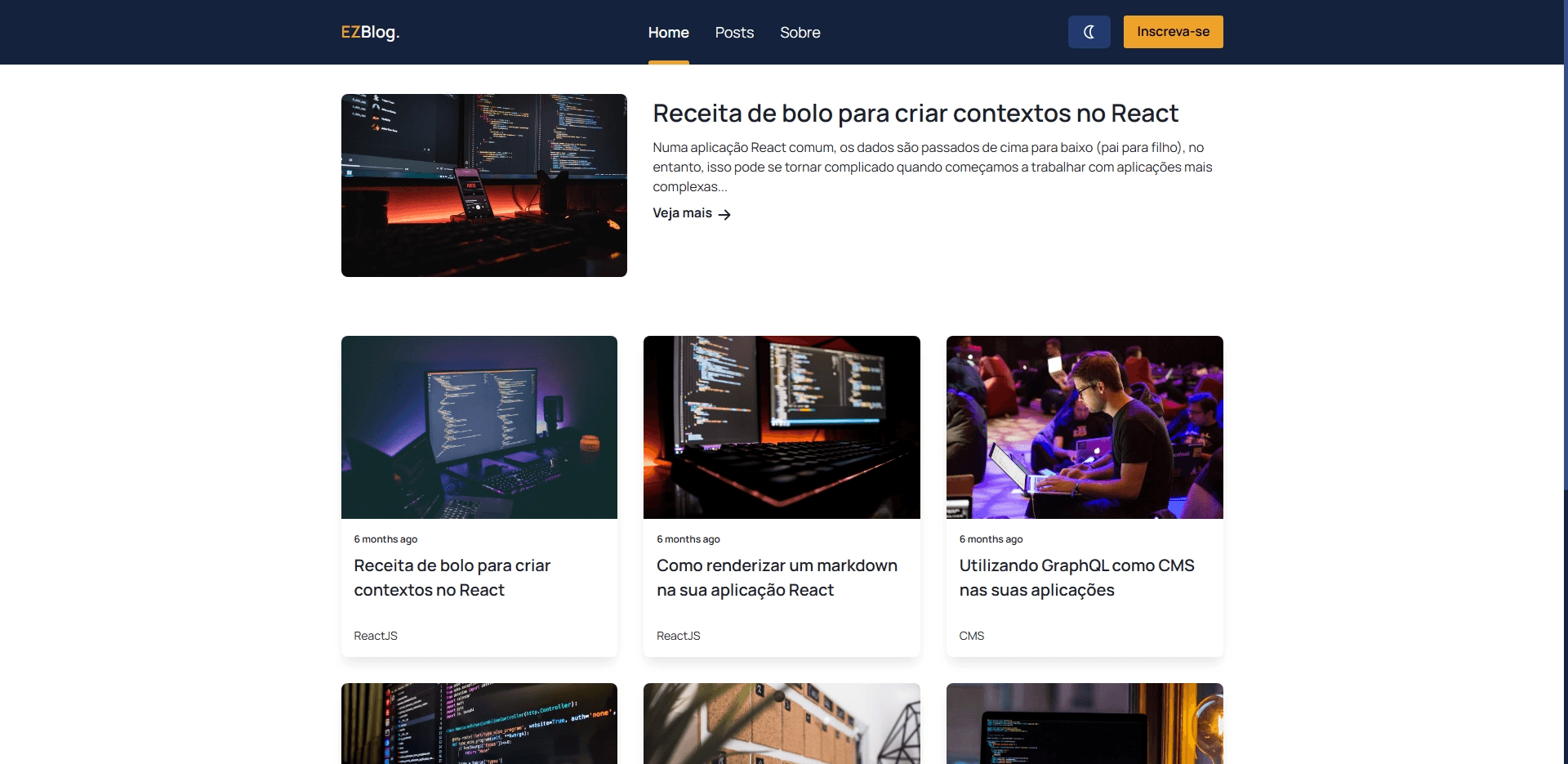The width and height of the screenshot is (1568, 764).
Task: Click the Inscreva-se button
Action: pyautogui.click(x=1173, y=32)
